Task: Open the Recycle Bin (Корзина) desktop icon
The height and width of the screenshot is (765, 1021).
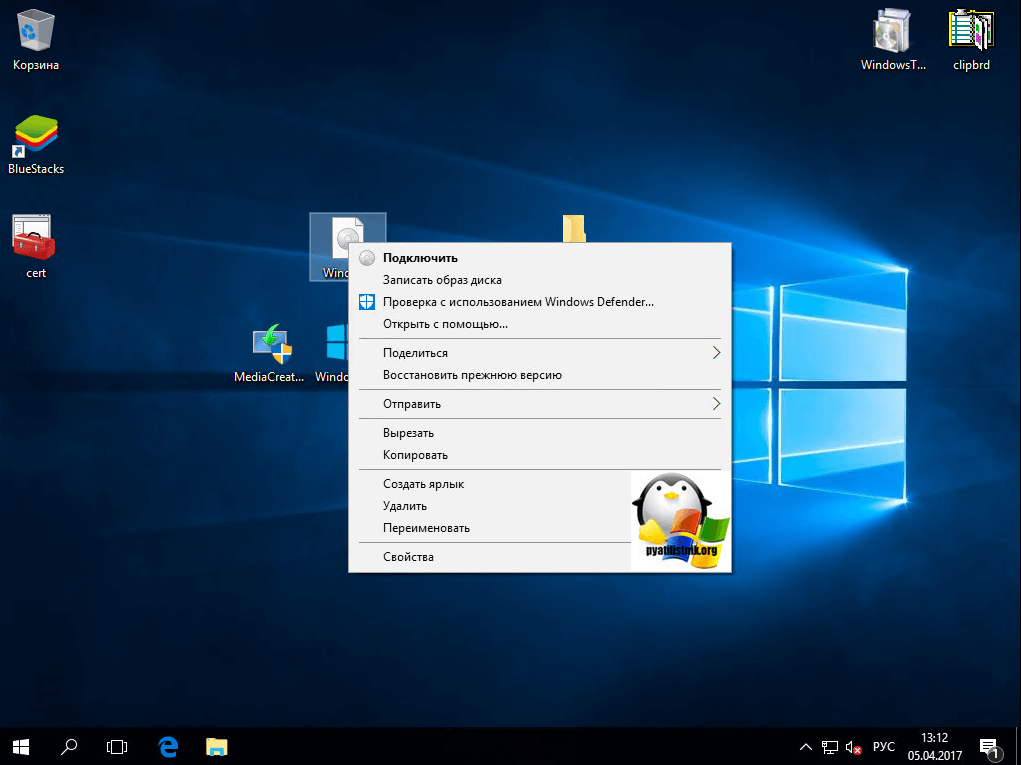Action: (x=36, y=32)
